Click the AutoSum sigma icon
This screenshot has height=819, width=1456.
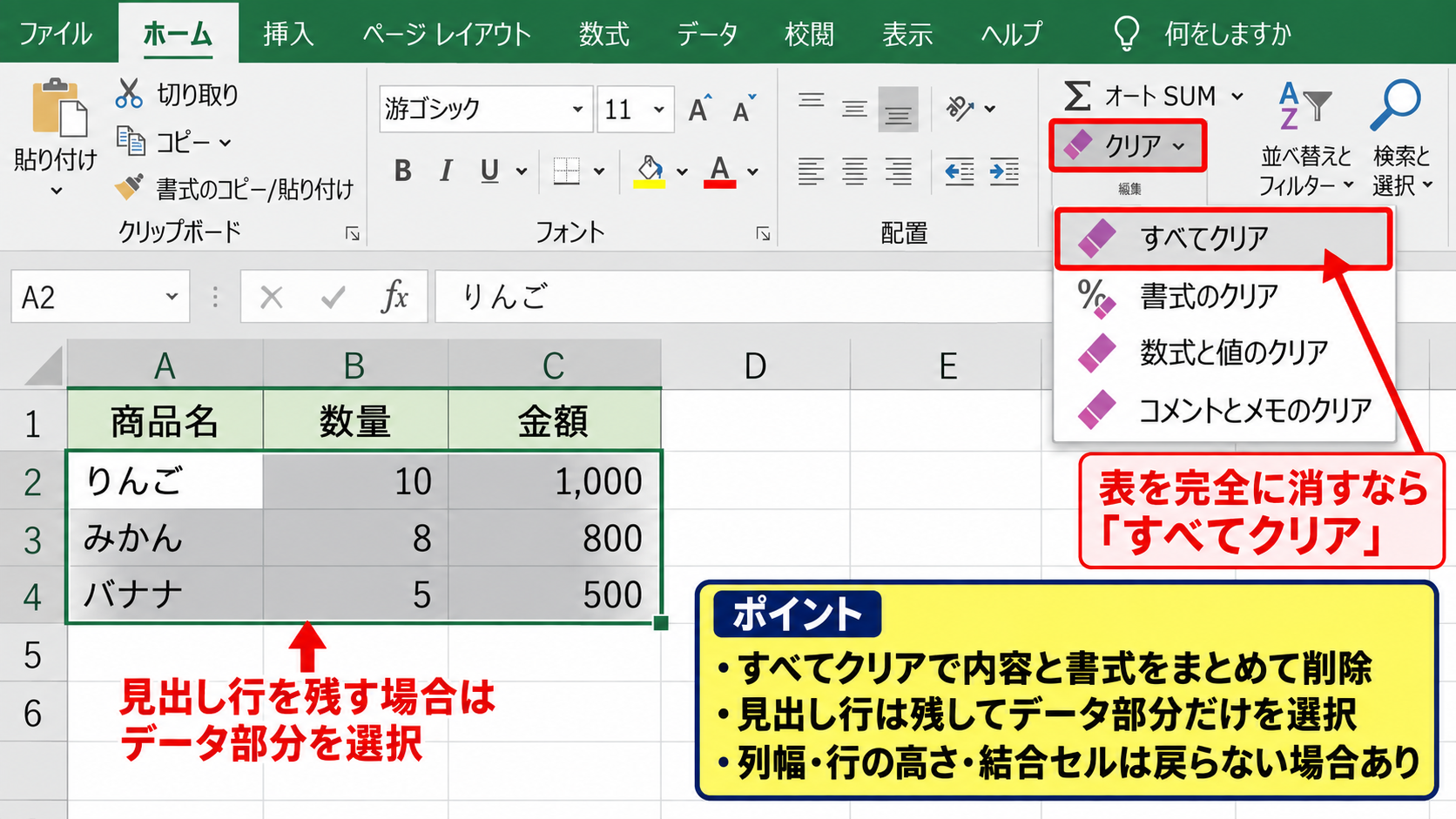pos(1077,96)
